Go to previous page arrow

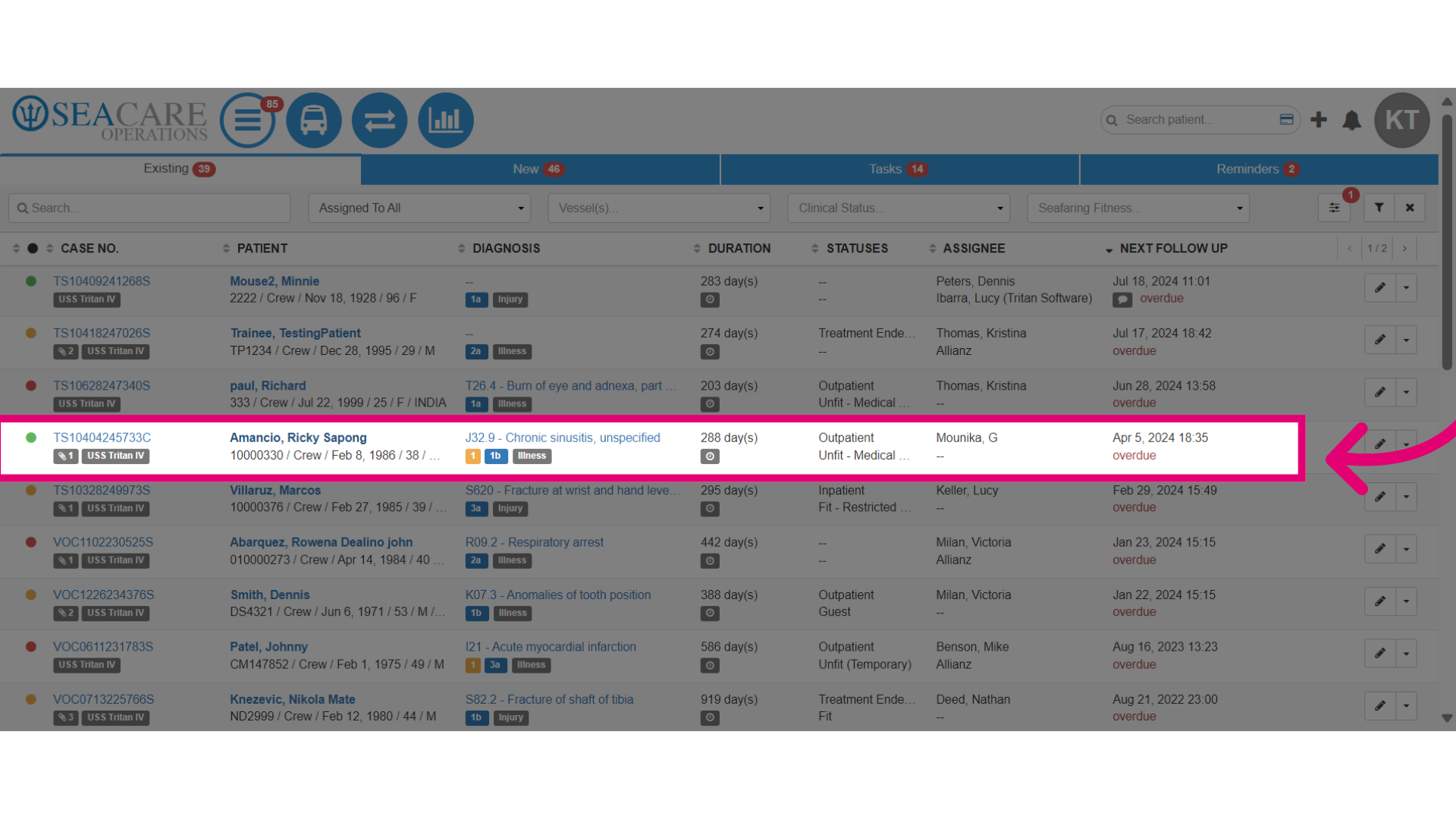(1350, 249)
